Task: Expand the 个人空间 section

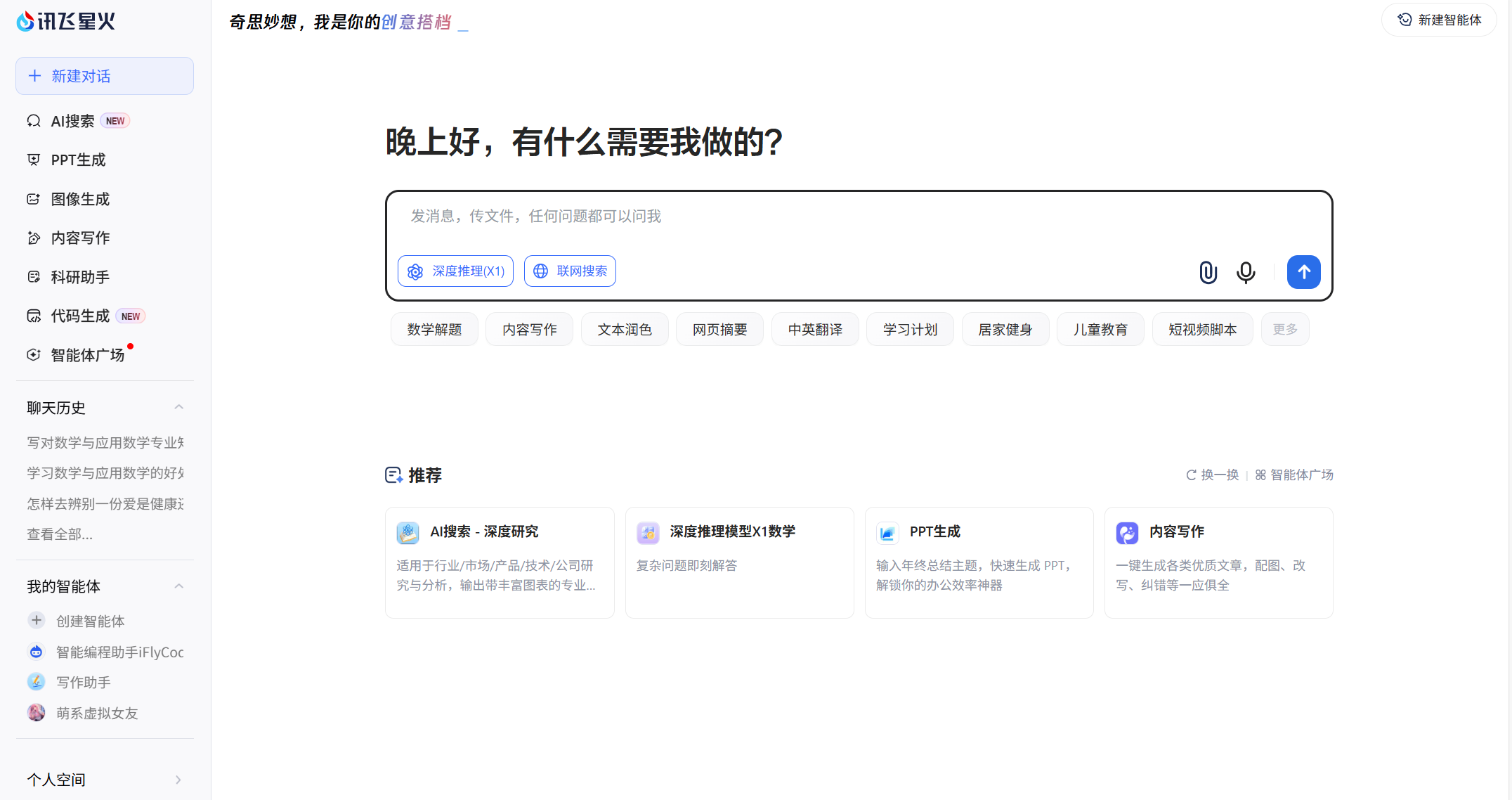Action: point(177,779)
